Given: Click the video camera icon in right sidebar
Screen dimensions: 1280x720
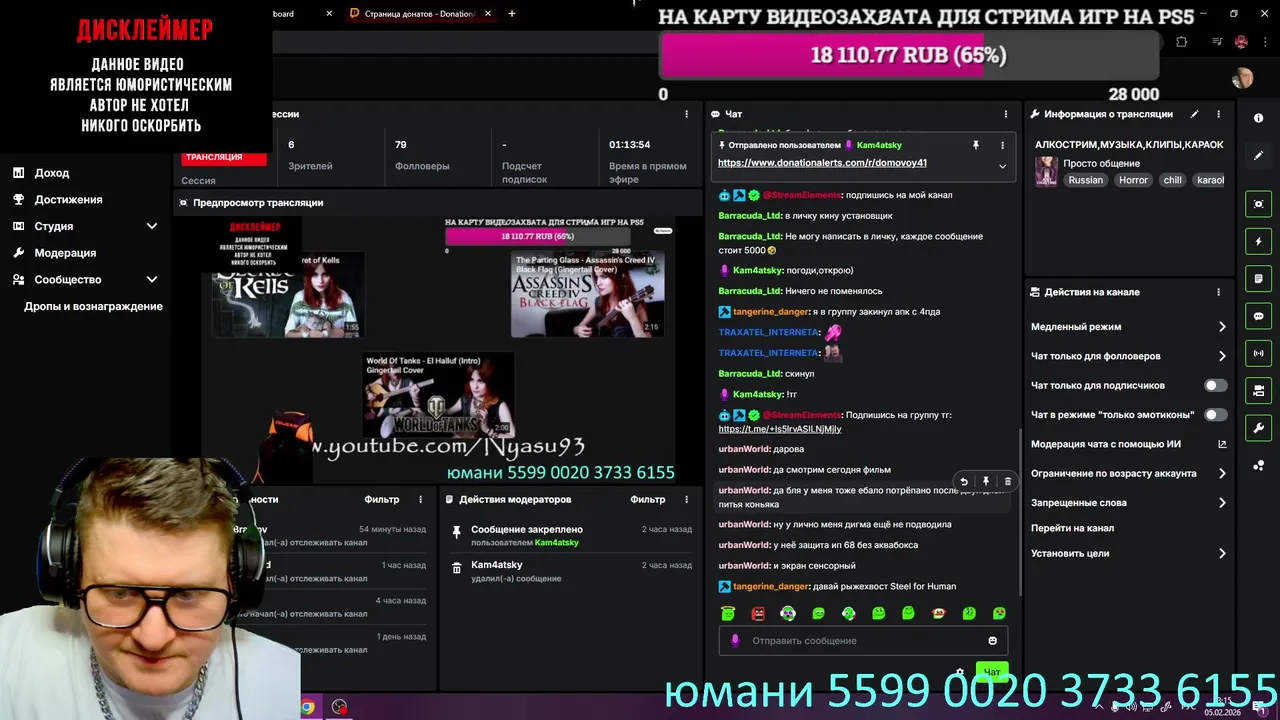Looking at the screenshot, I should (x=1258, y=390).
